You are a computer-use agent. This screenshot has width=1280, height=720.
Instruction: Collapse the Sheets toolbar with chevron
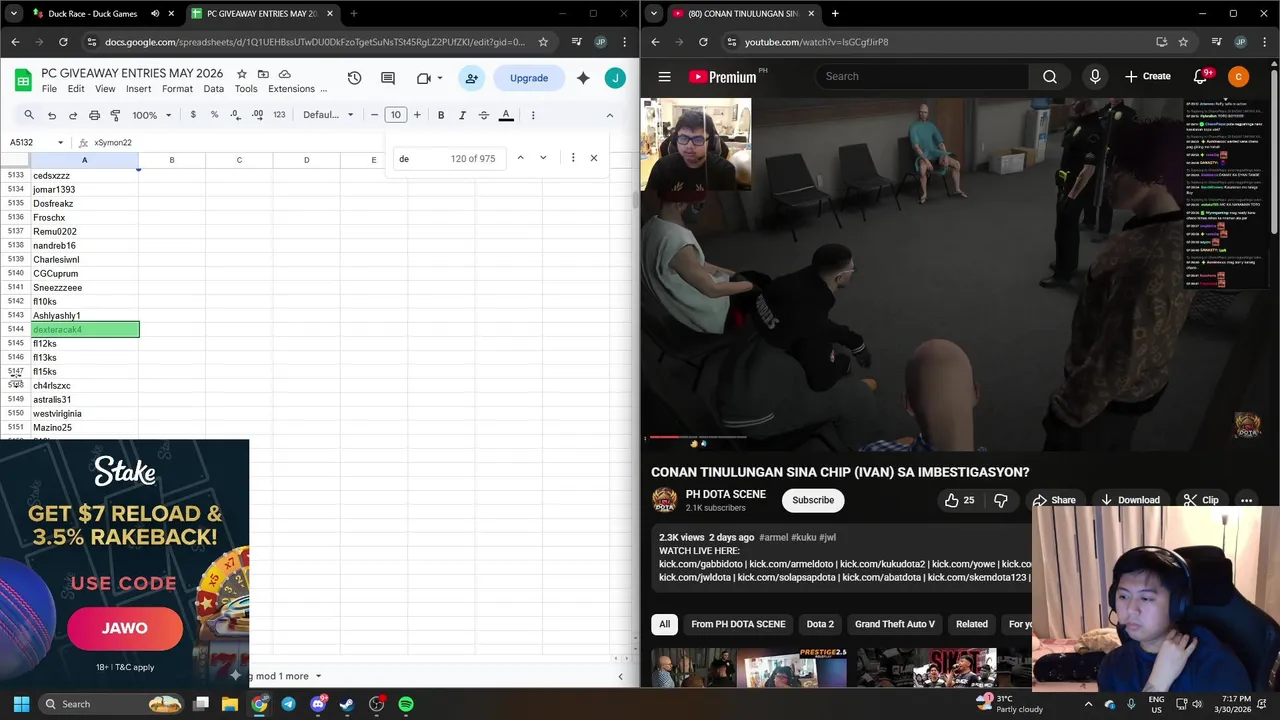tap(610, 115)
